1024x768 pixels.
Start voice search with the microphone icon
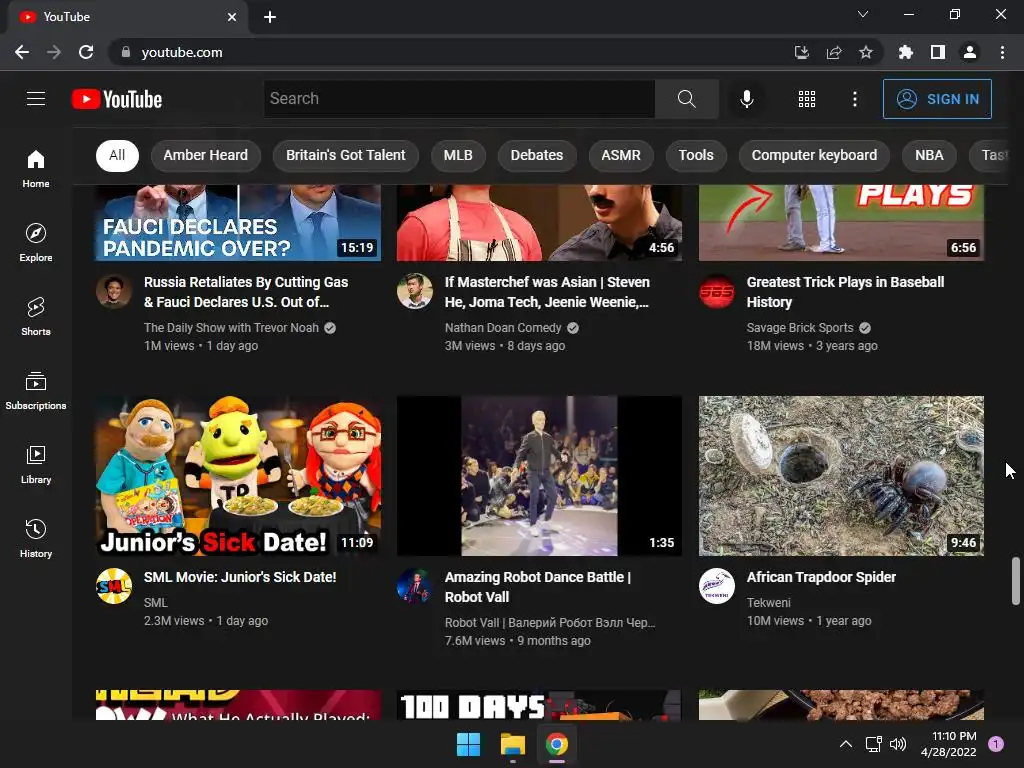(746, 99)
